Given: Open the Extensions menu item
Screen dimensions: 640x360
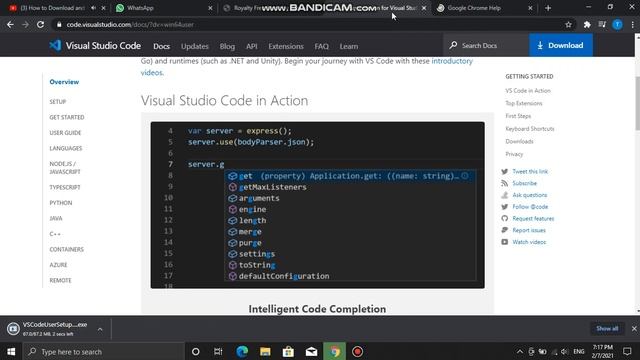Looking at the screenshot, I should [x=286, y=46].
